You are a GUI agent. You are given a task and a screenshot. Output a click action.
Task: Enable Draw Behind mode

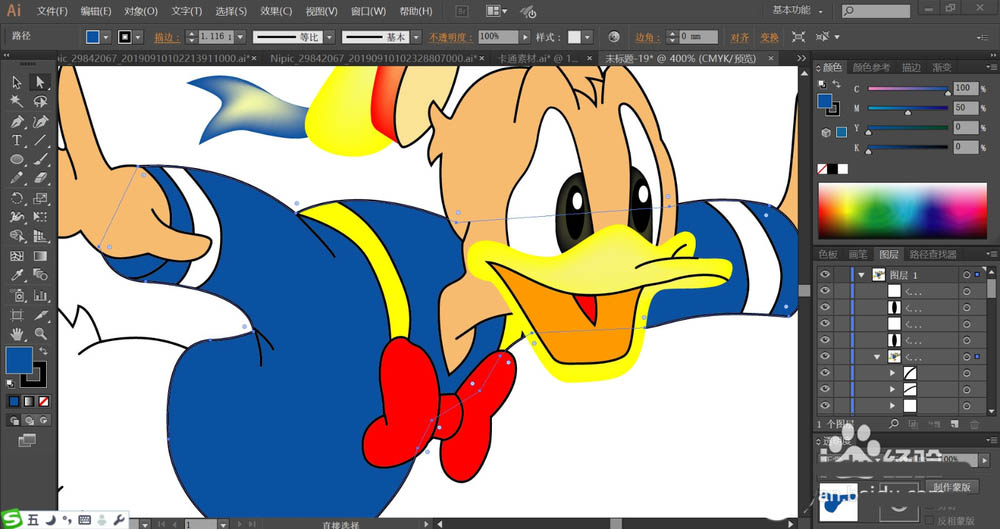29,421
